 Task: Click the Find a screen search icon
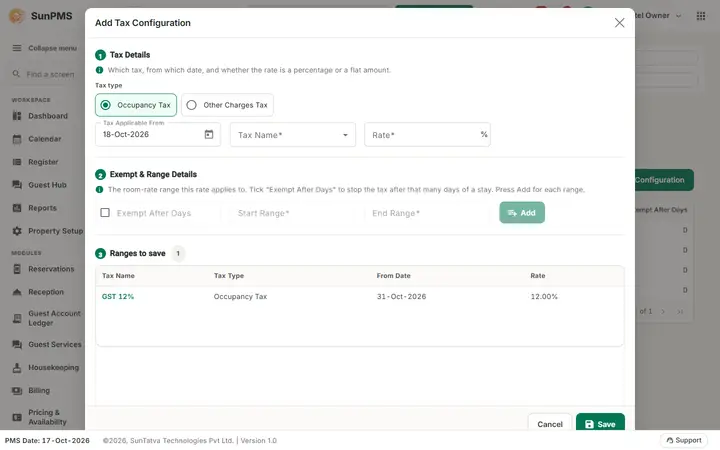click(16, 73)
